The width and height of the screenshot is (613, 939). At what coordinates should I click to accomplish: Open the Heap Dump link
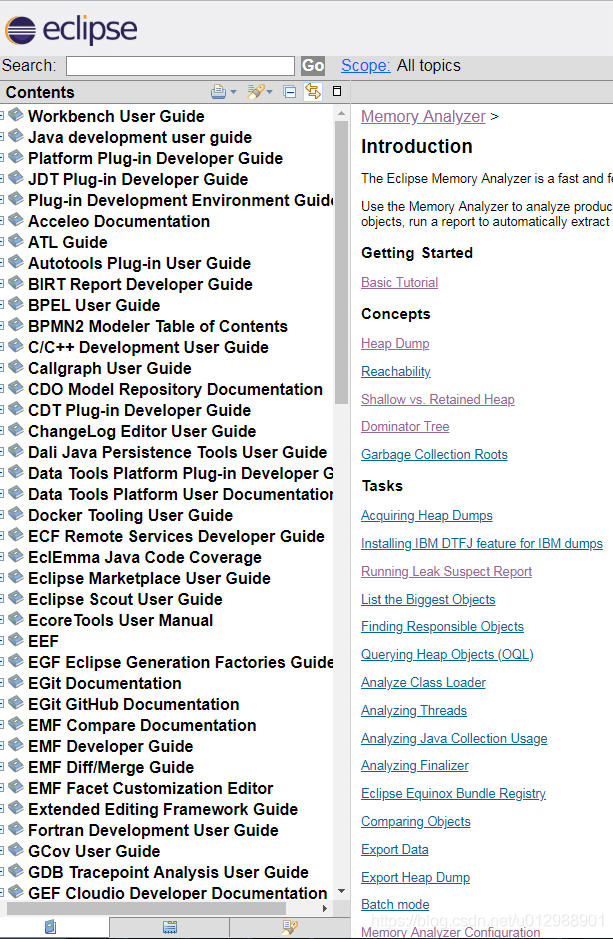[395, 343]
